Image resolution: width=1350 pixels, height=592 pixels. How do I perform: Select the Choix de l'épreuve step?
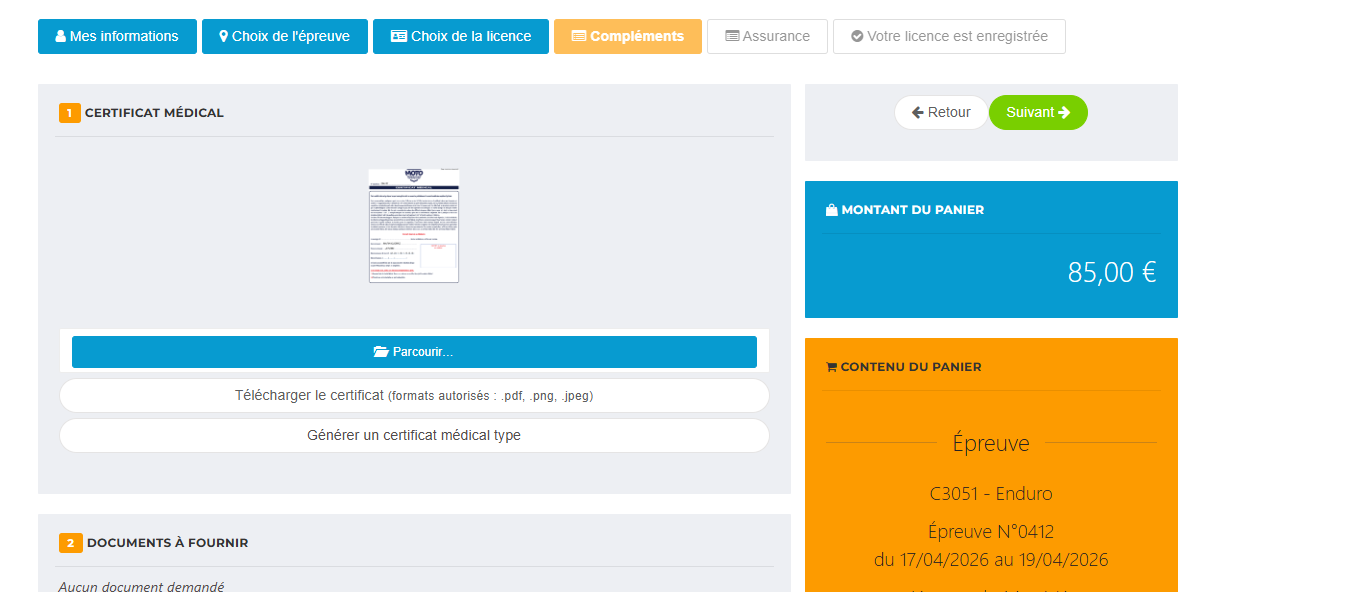[284, 36]
